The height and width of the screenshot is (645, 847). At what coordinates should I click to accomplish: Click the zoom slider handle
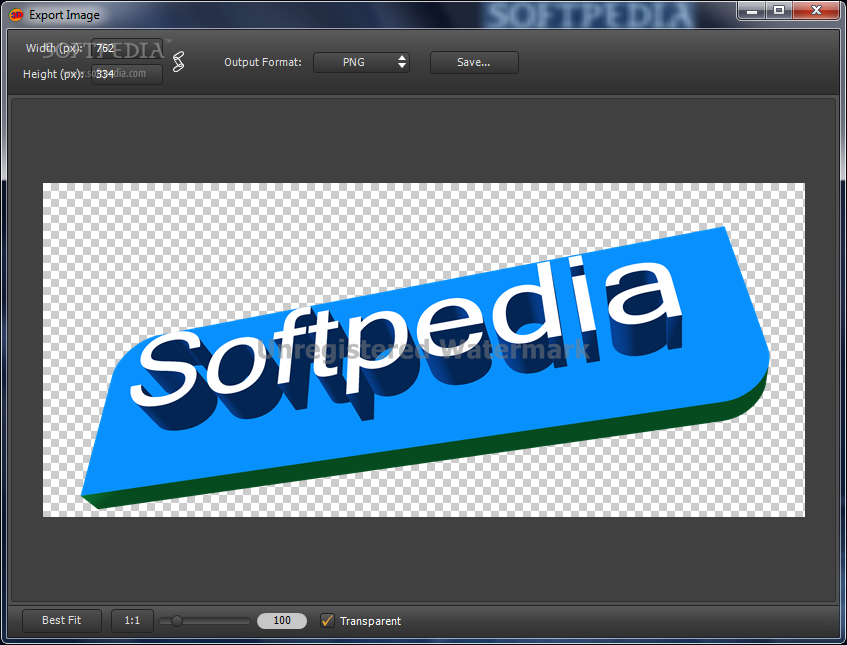[177, 621]
